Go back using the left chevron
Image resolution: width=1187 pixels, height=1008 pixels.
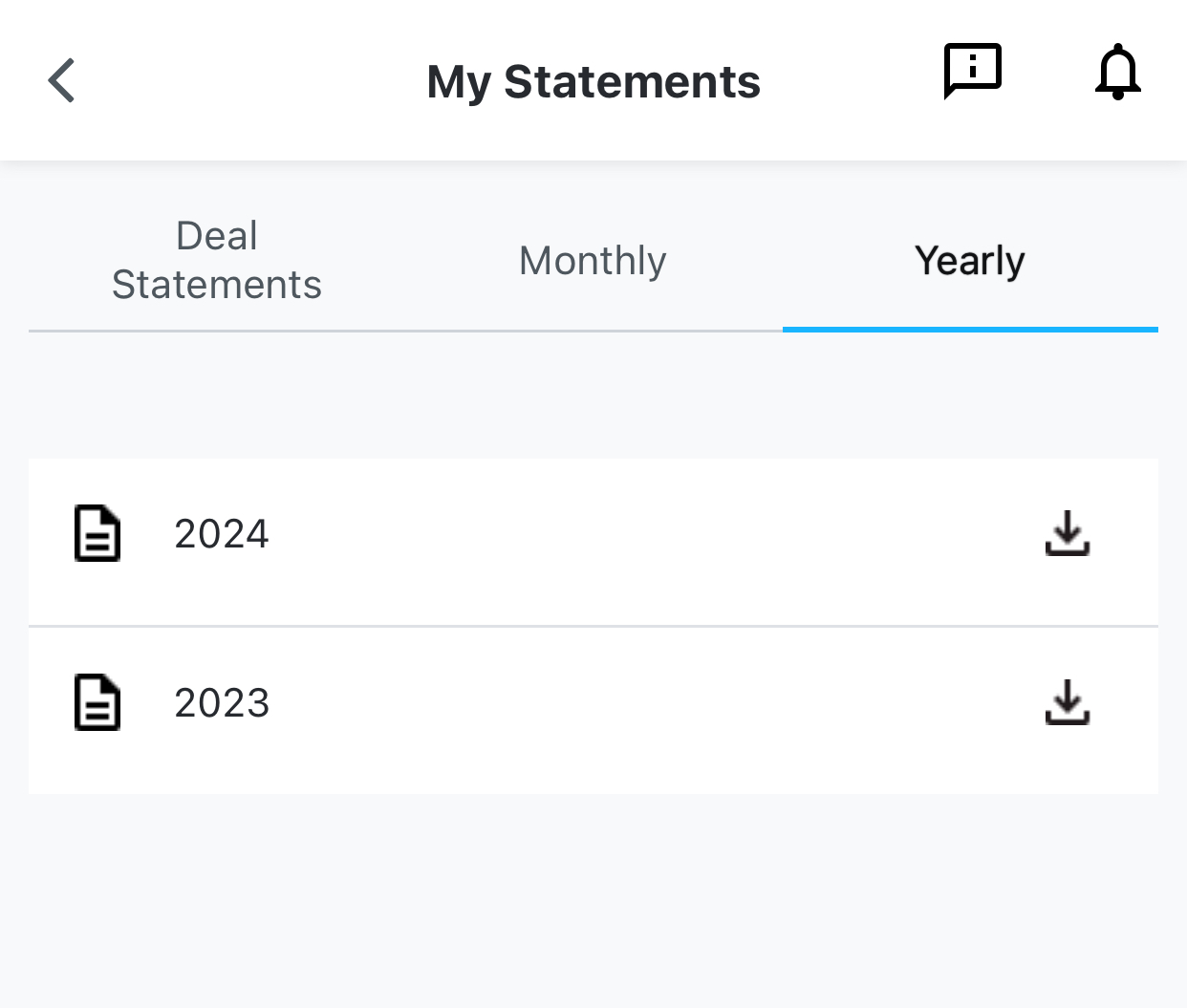click(x=62, y=80)
